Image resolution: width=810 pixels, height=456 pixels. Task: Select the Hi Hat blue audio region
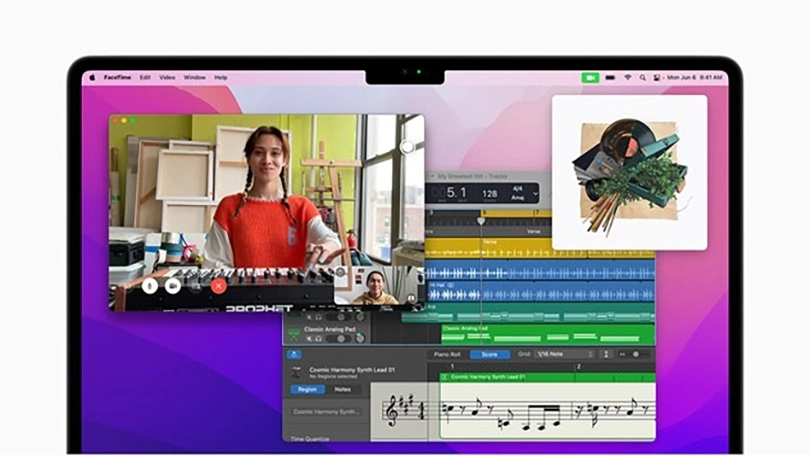541,292
